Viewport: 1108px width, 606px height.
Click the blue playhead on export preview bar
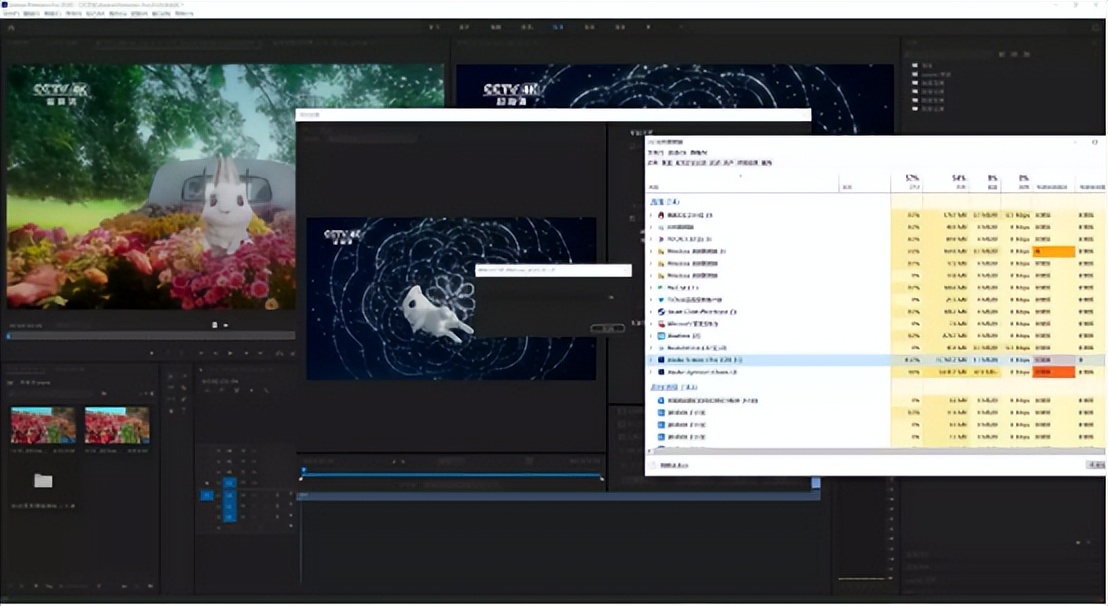(x=304, y=470)
